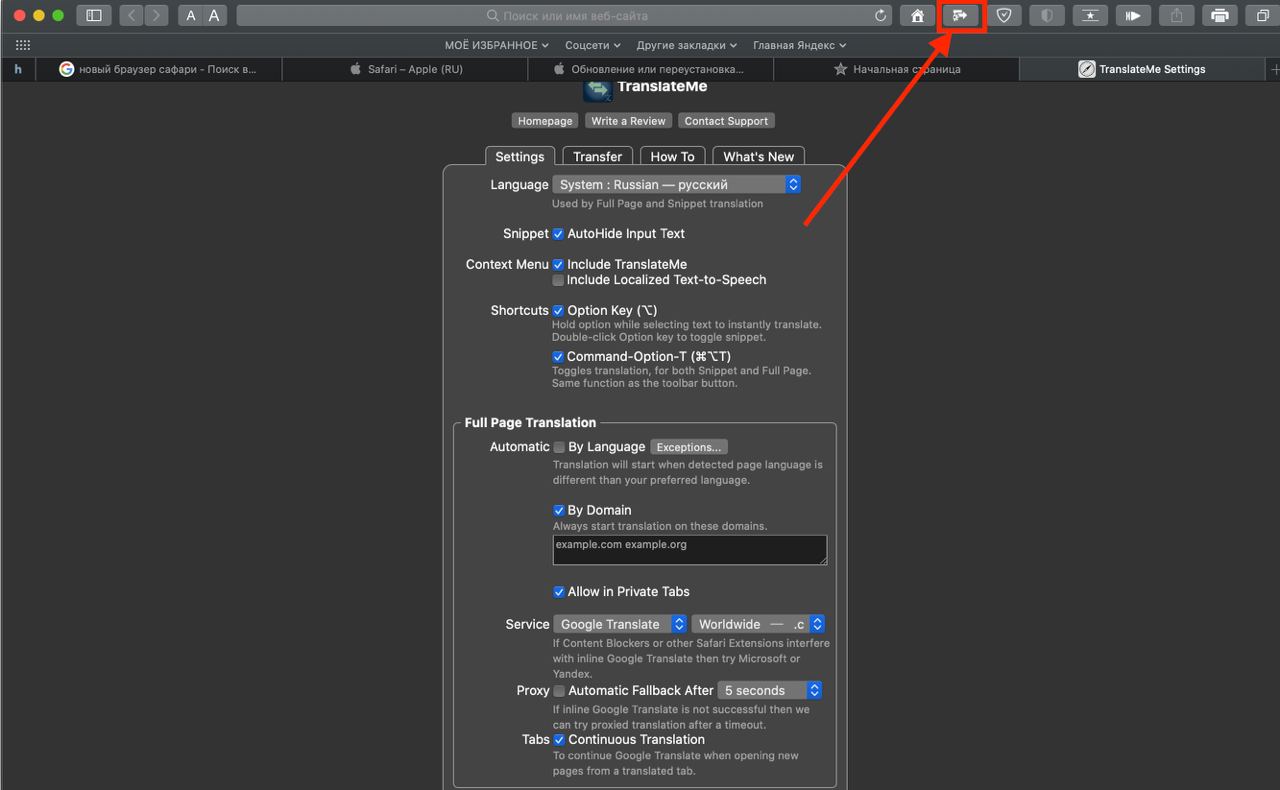Click the Homepage button
Image resolution: width=1280 pixels, height=790 pixels.
[x=545, y=121]
